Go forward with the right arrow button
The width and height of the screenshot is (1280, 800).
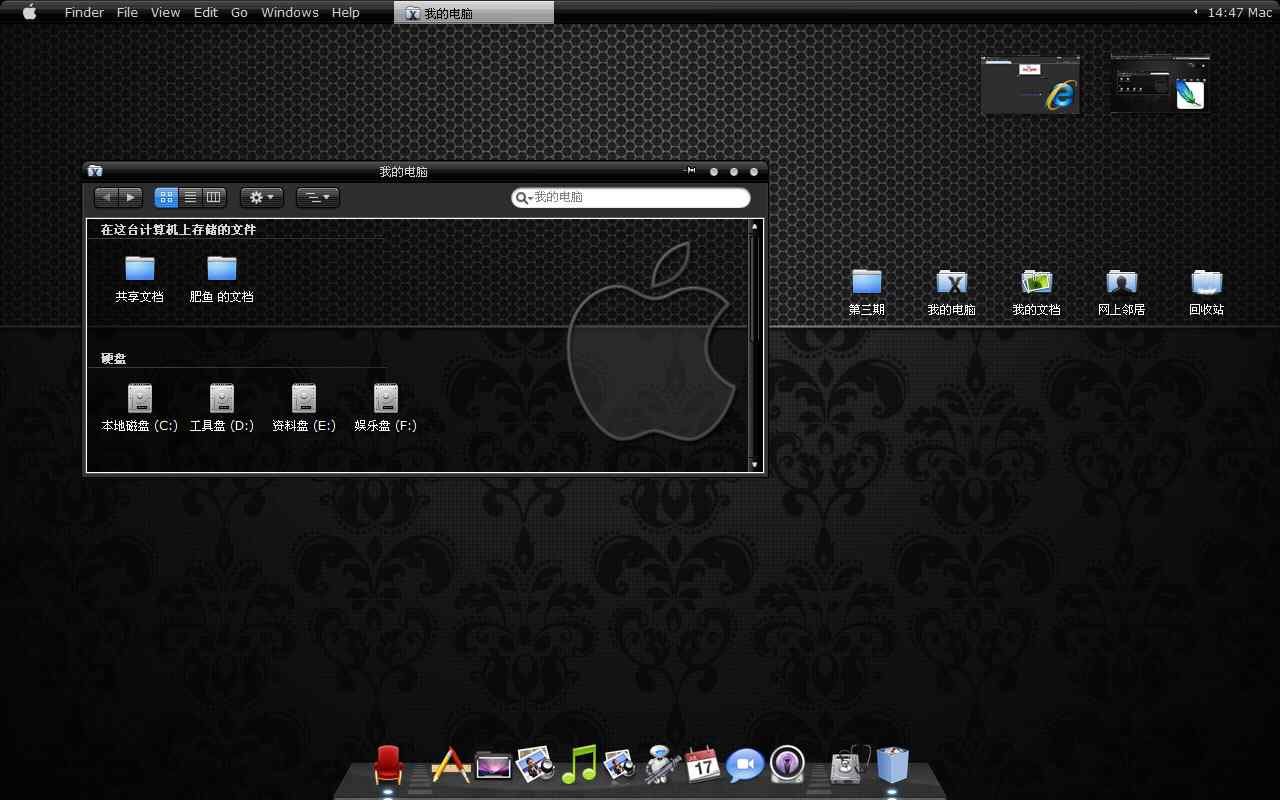coord(131,197)
